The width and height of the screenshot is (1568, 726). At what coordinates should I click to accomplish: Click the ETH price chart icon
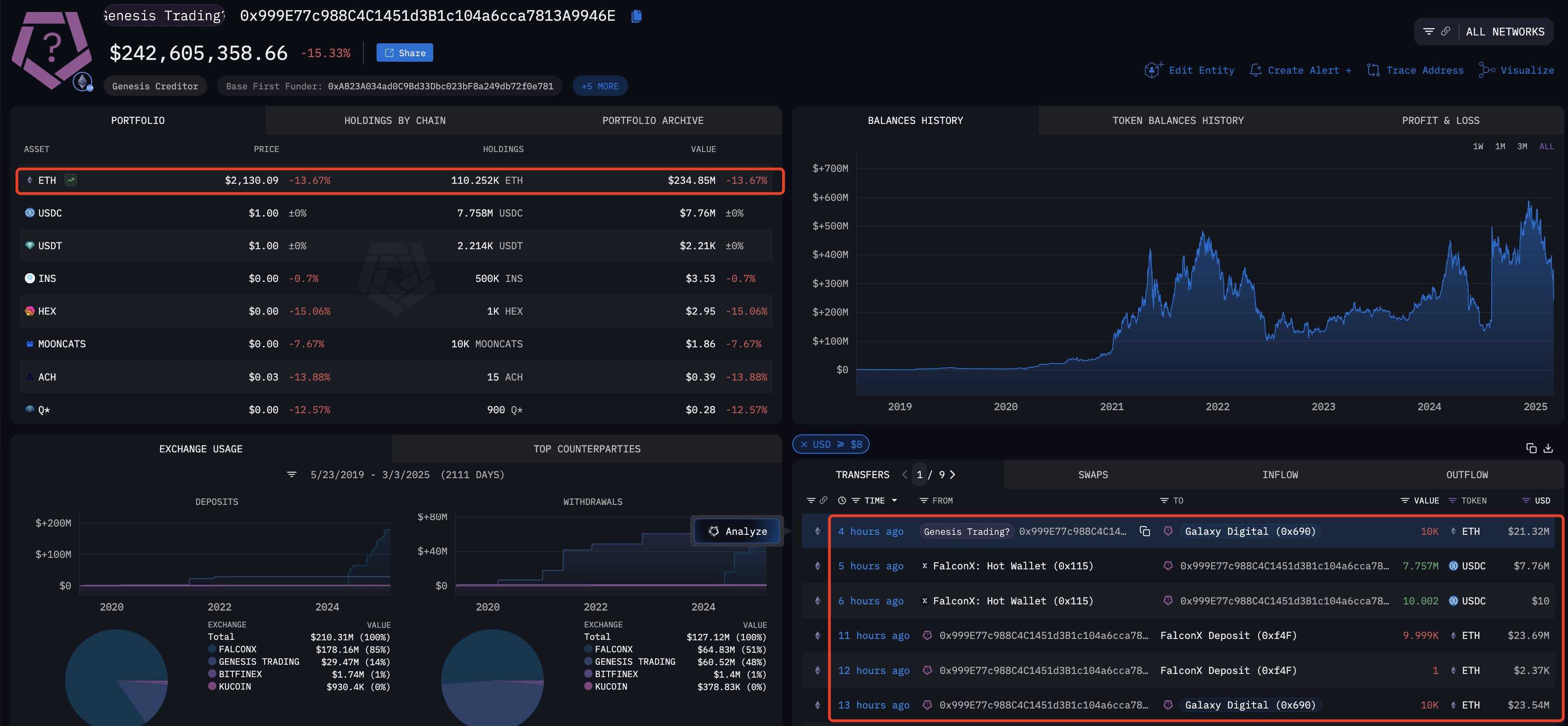click(70, 180)
